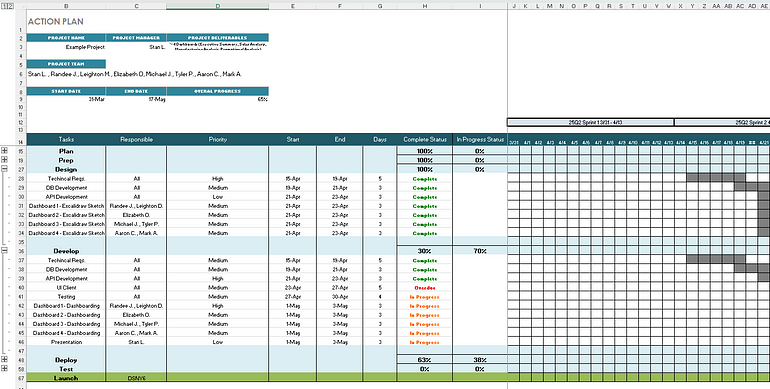Select Deploy 63% complete status cell
The height and width of the screenshot is (389, 770).
[x=425, y=360]
